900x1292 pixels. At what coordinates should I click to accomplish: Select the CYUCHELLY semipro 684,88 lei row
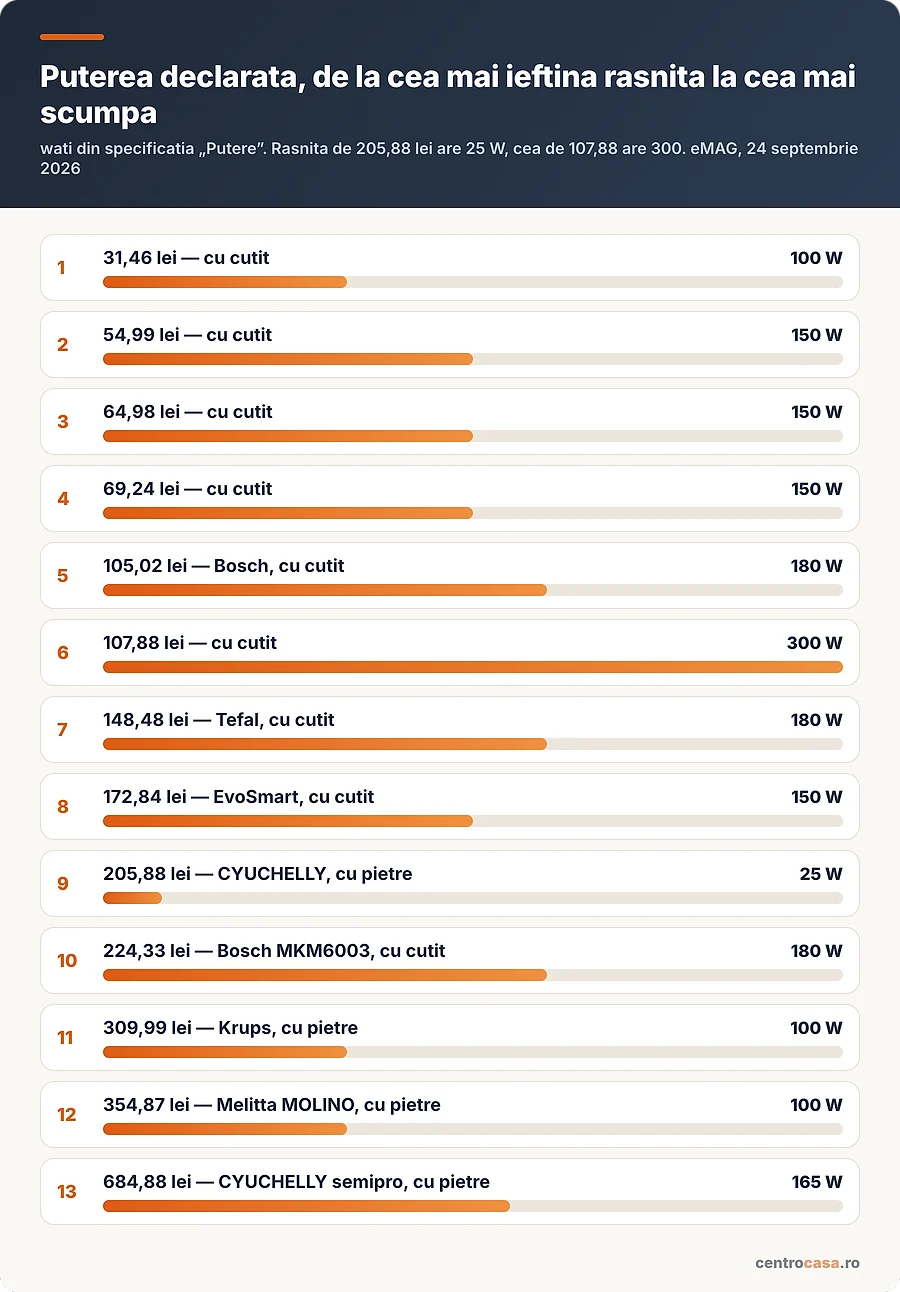pos(450,1191)
